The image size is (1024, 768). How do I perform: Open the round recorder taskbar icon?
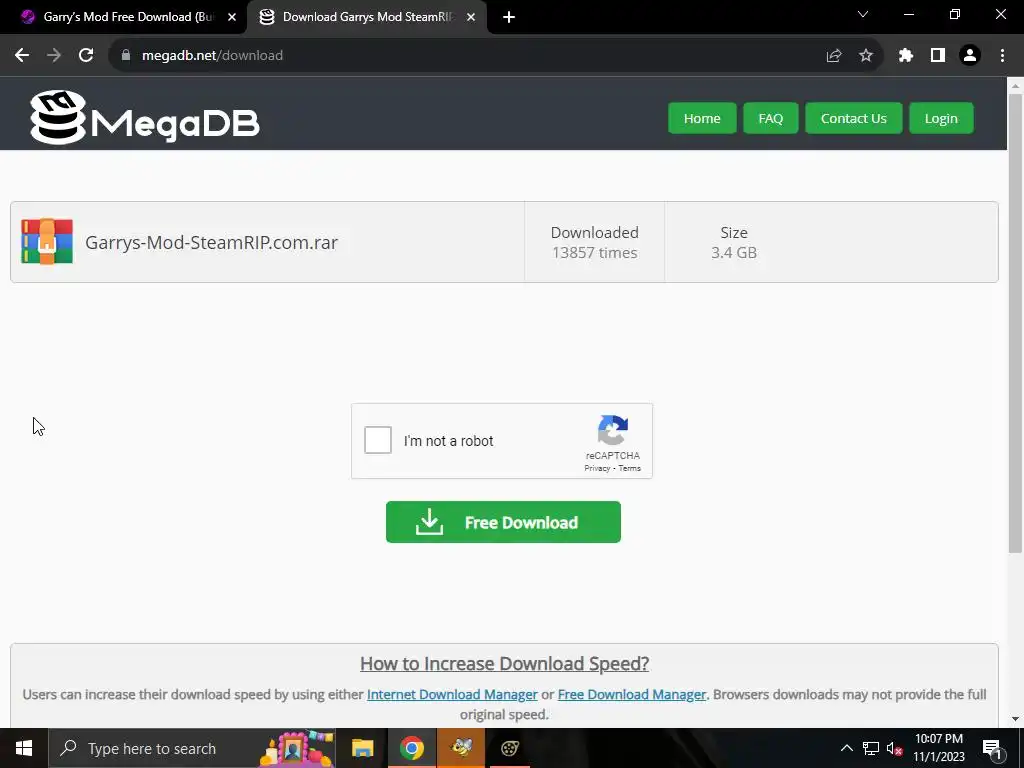(510, 748)
